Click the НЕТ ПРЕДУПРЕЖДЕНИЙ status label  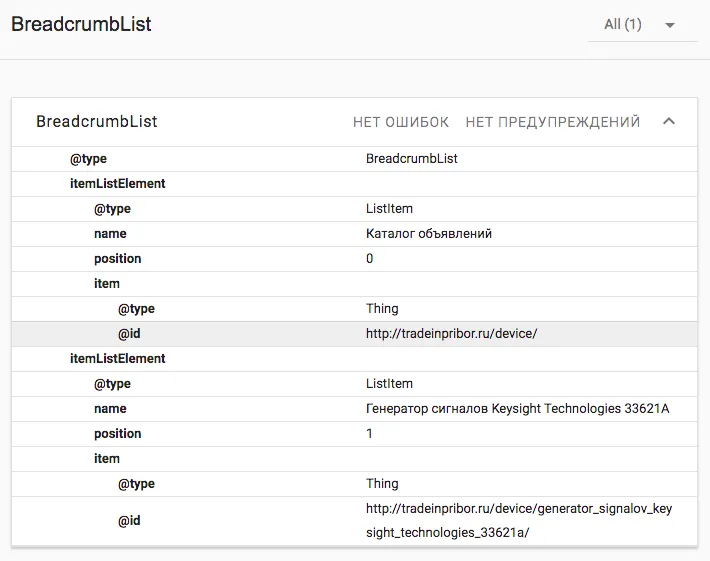552,122
